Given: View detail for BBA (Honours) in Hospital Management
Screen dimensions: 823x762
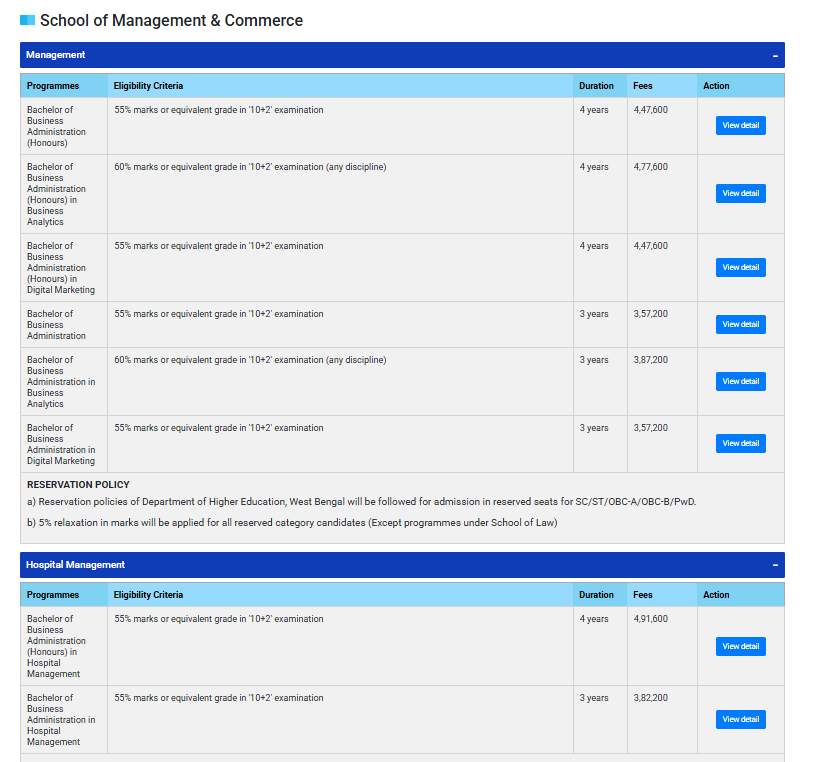Looking at the screenshot, I should pyautogui.click(x=740, y=646).
